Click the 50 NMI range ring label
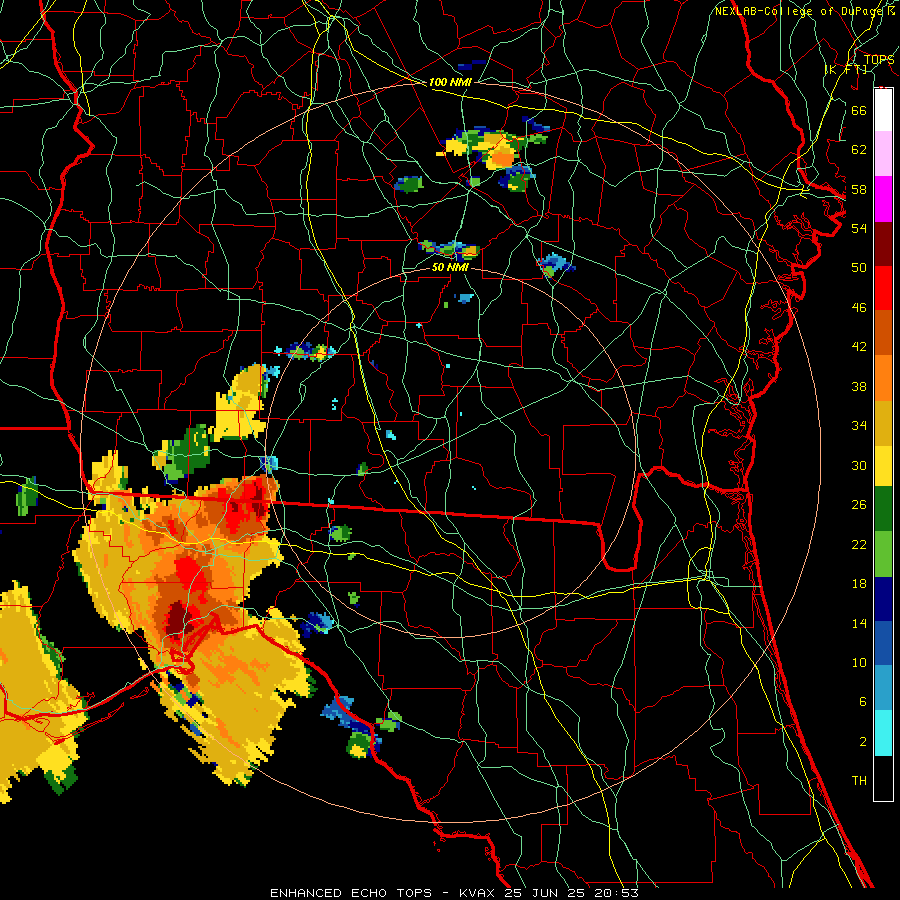The image size is (900, 900). [450, 267]
